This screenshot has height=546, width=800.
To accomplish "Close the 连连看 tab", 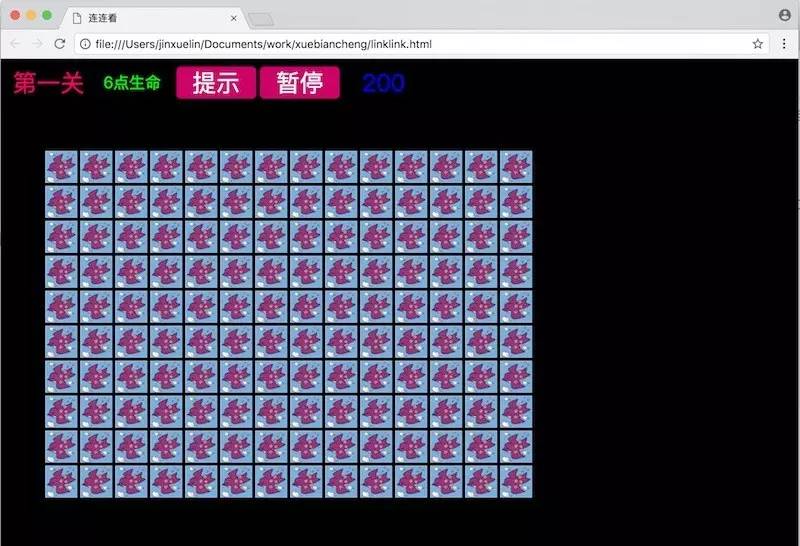I will [234, 18].
